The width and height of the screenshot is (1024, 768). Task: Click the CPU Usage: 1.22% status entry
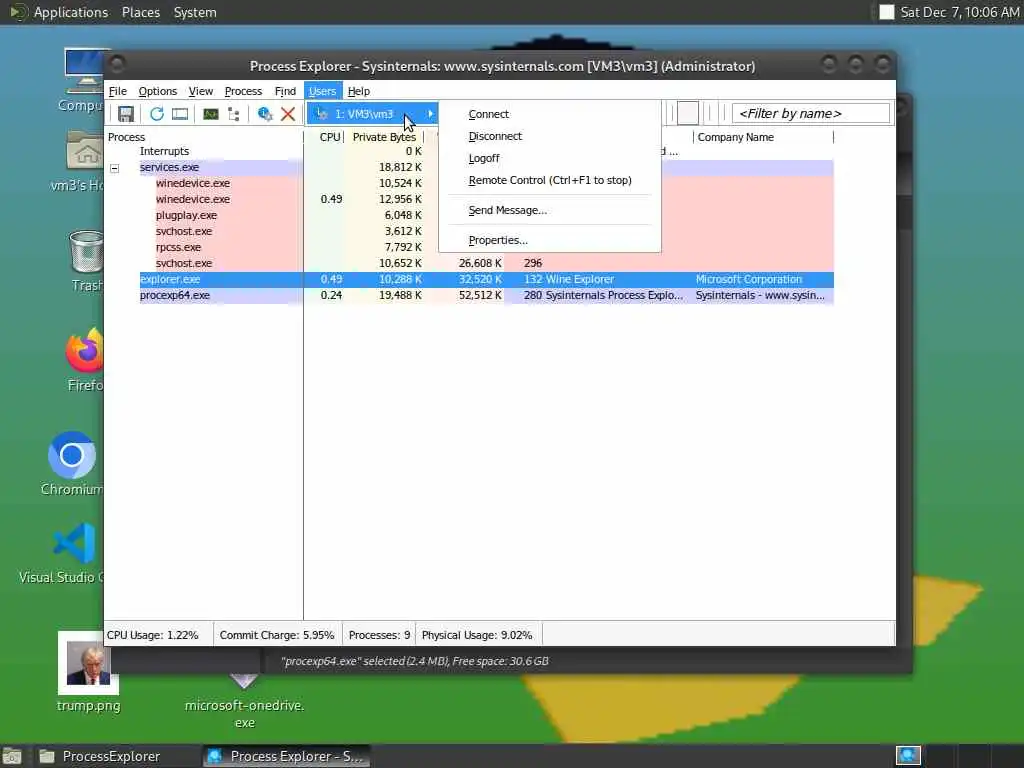(153, 635)
